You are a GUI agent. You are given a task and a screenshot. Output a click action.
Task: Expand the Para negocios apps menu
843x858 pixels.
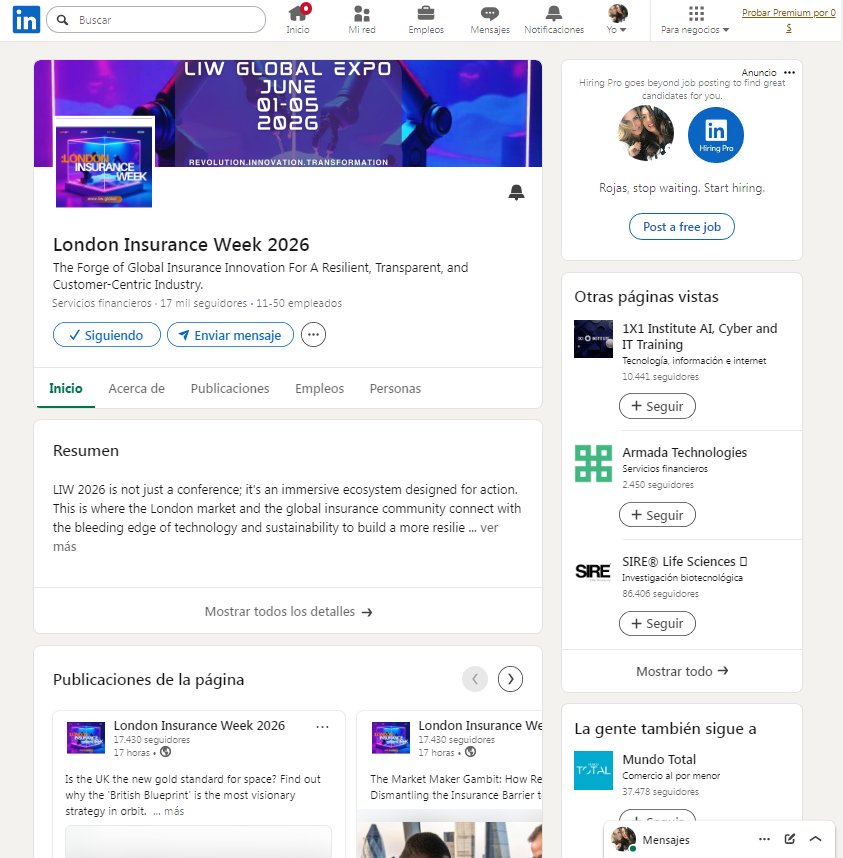pos(695,20)
